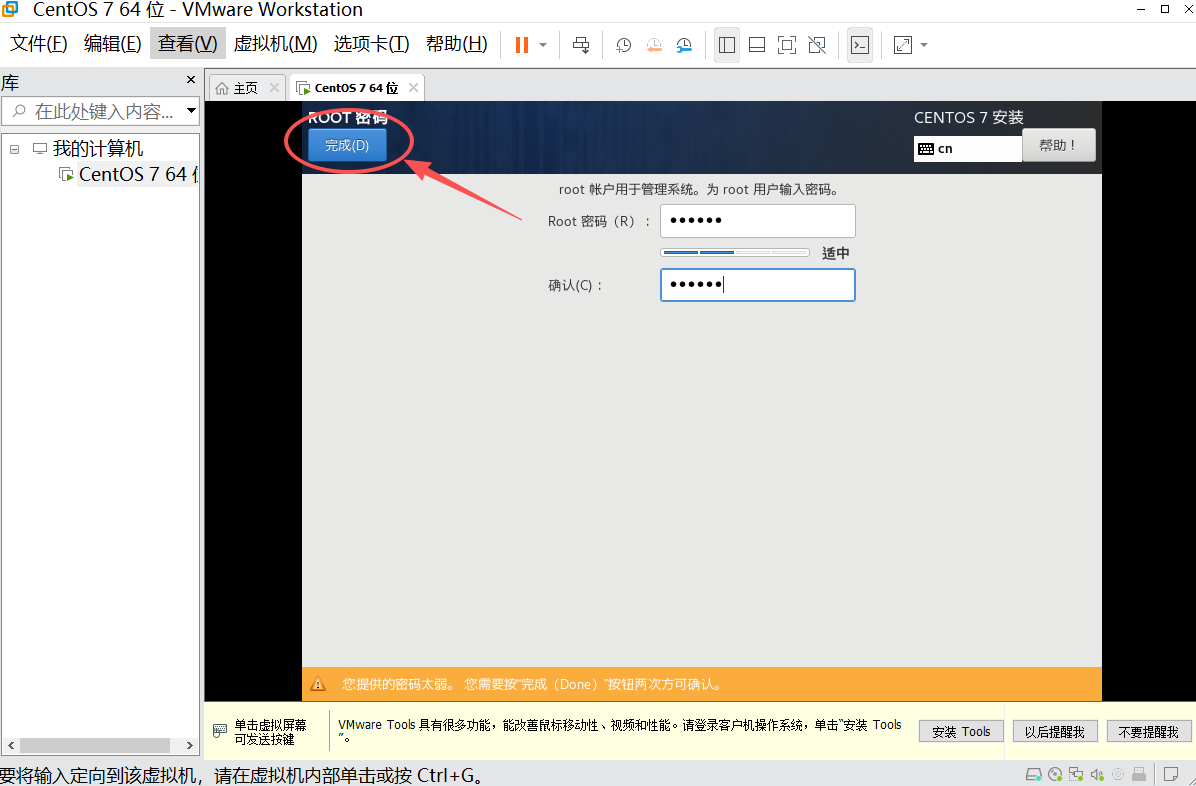The image size is (1196, 786).
Task: Click the VMware Workstation title bar logo icon
Action: point(10,9)
